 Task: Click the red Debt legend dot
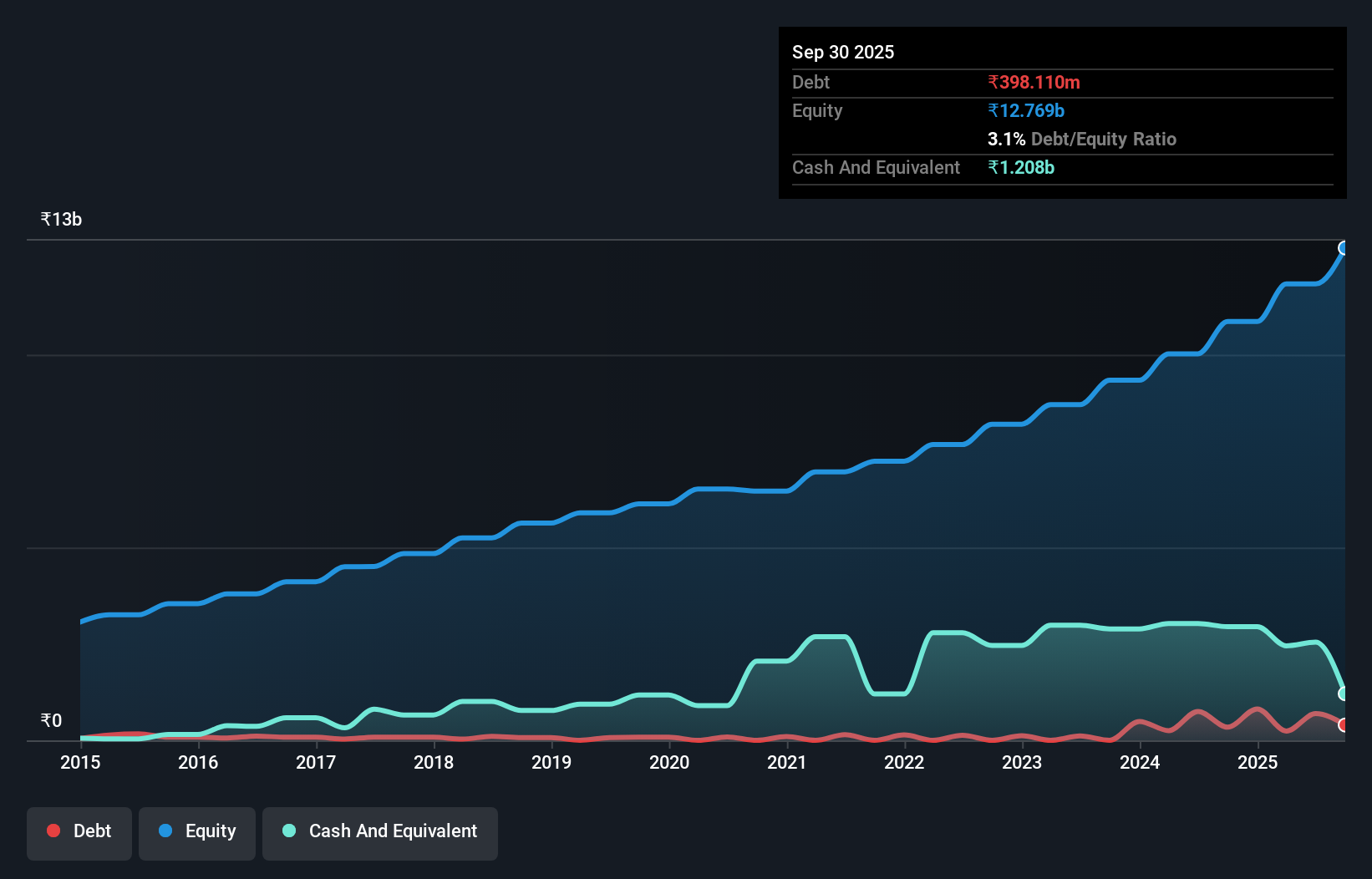[x=53, y=831]
